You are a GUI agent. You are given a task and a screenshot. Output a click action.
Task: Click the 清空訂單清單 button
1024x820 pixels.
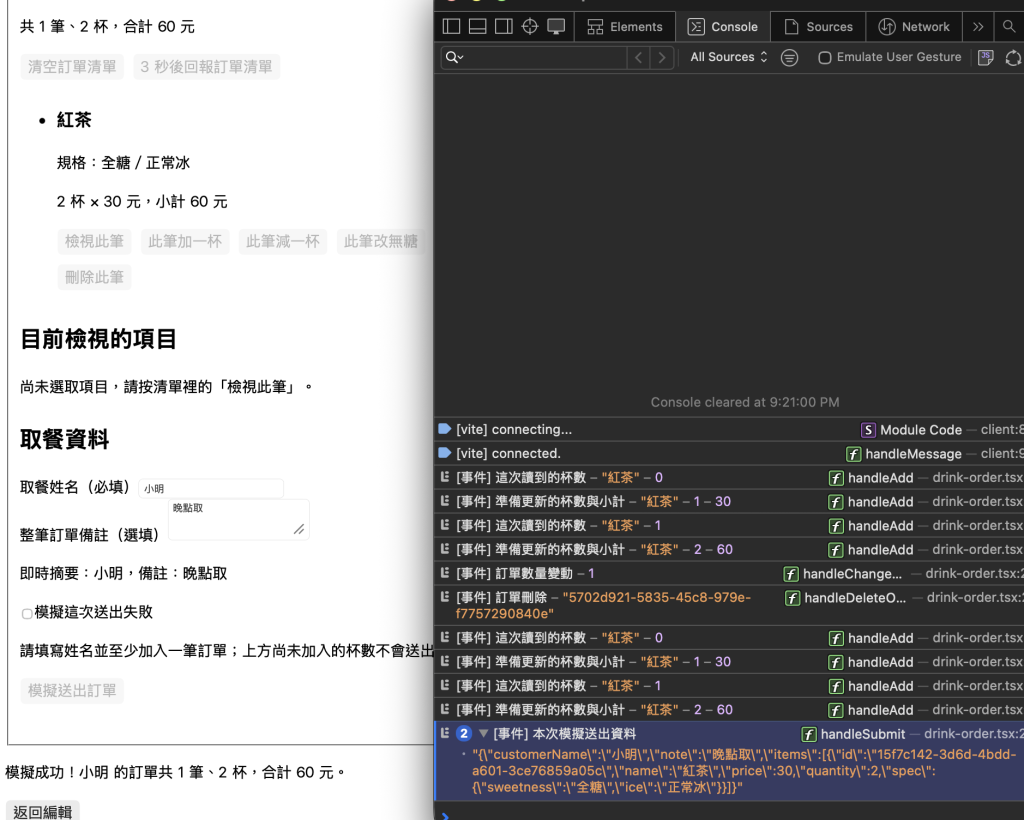point(72,67)
